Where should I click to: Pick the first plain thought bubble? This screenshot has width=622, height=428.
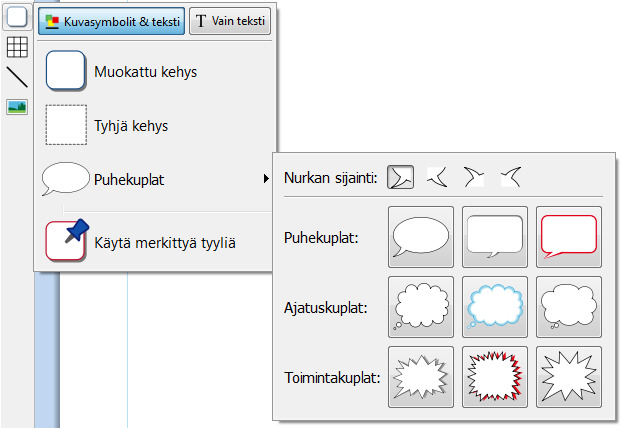coord(421,307)
